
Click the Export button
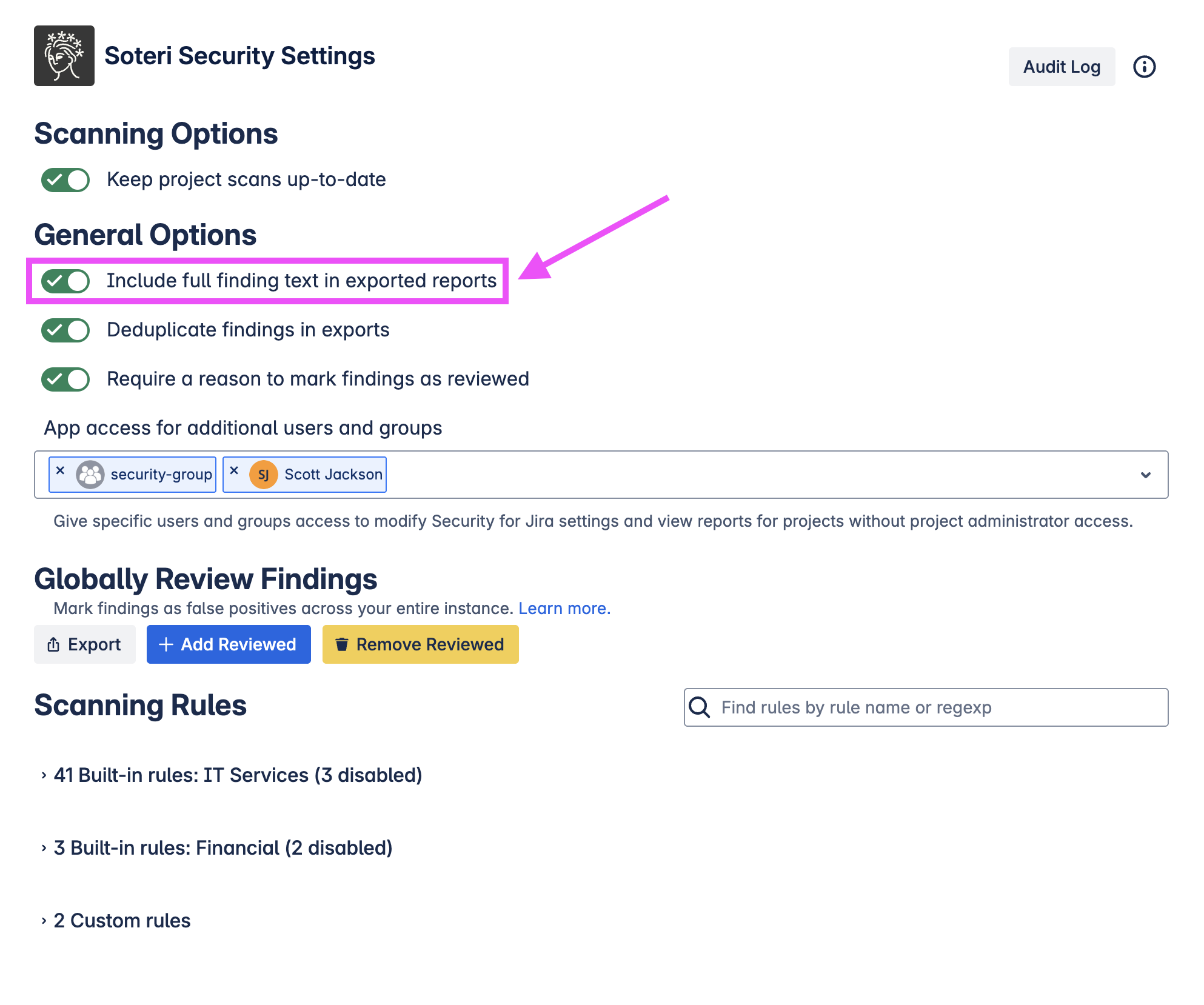click(85, 644)
